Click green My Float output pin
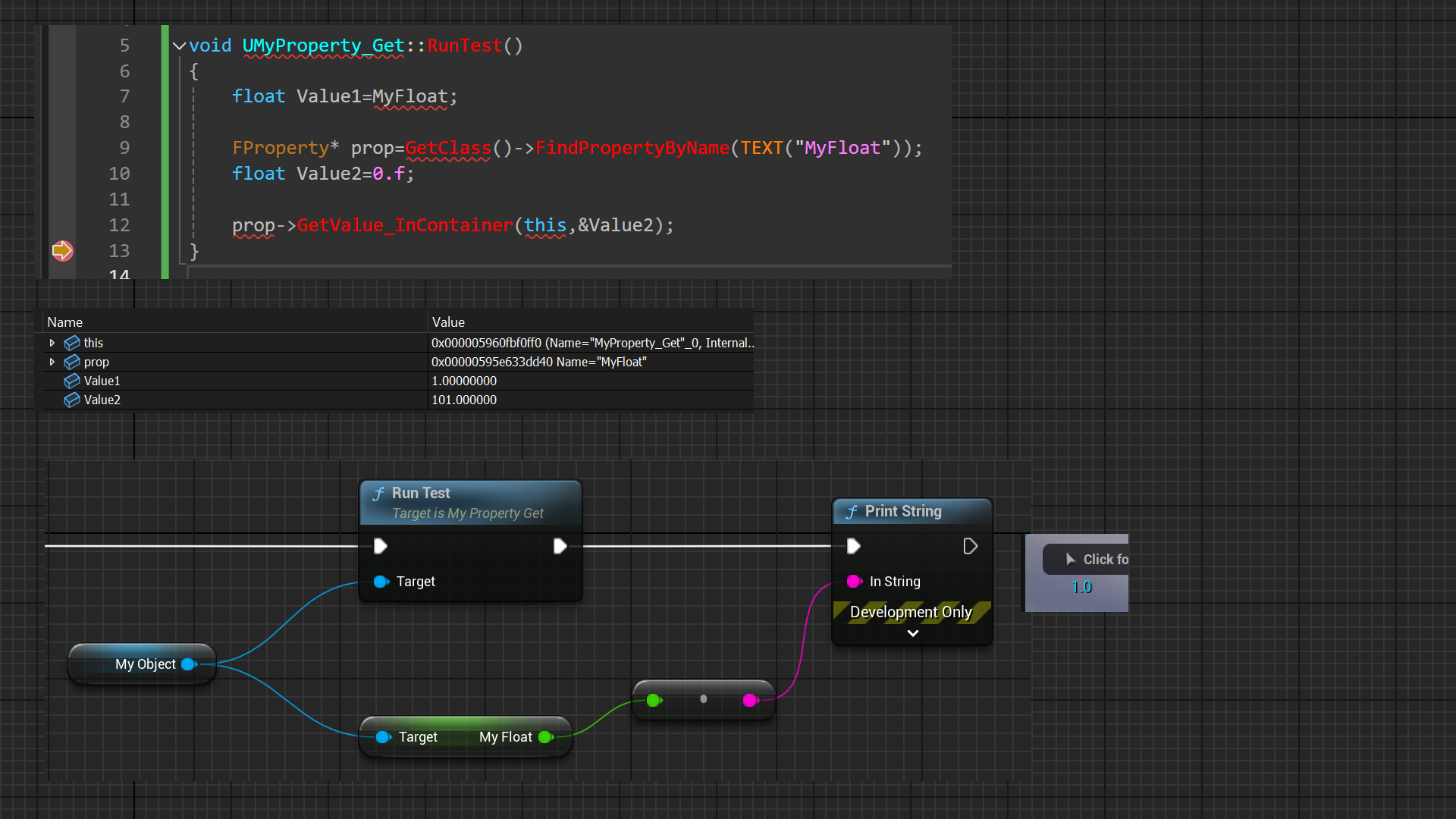The height and width of the screenshot is (819, 1456). 544,737
